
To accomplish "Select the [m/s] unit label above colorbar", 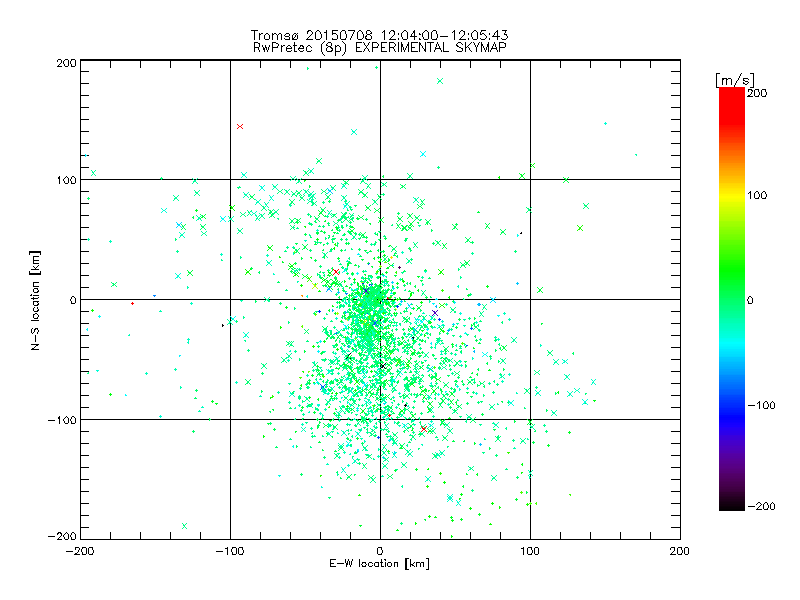I will point(735,80).
